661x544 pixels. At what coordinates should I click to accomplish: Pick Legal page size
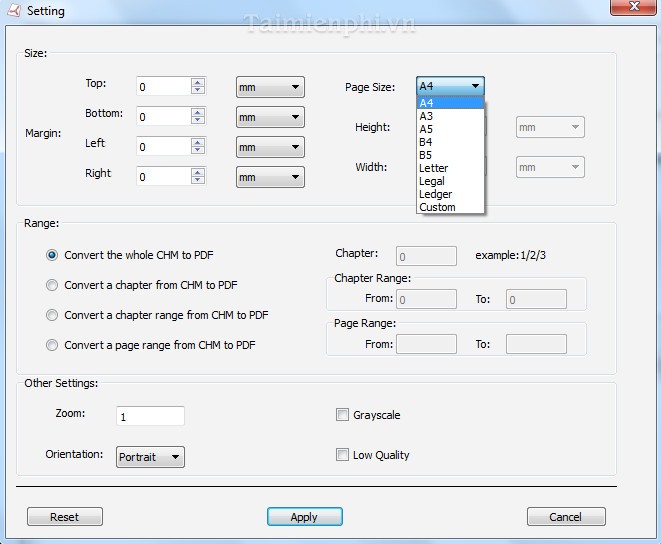click(450, 181)
